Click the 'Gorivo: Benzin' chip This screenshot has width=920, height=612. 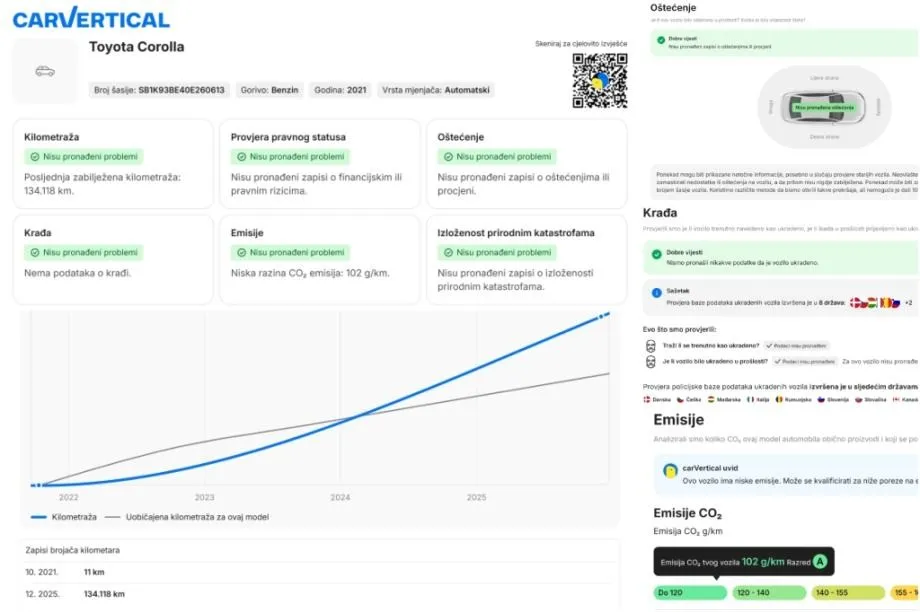coord(269,90)
